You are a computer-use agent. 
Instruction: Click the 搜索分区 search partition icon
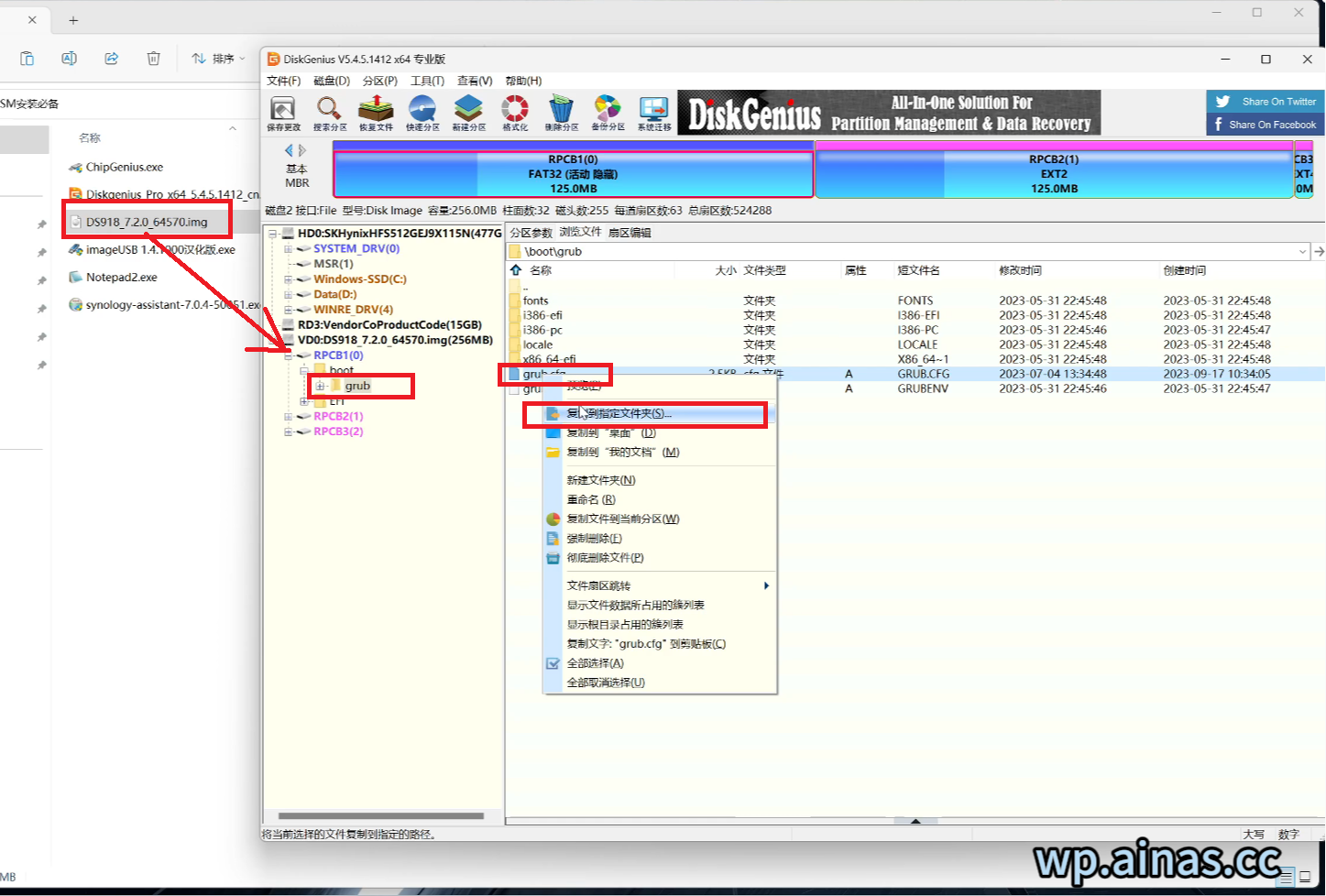pyautogui.click(x=330, y=113)
